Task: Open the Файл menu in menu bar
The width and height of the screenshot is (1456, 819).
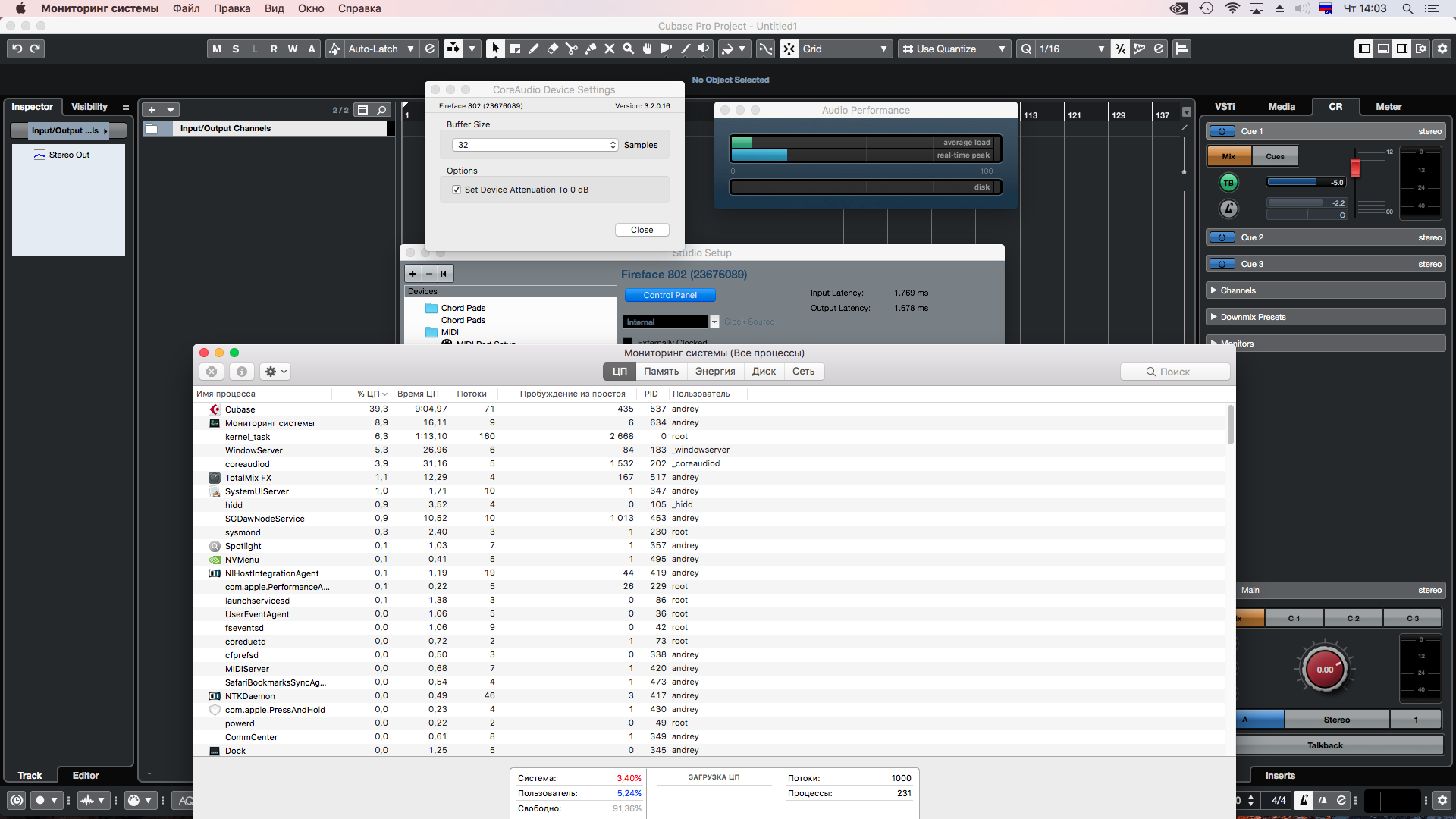Action: tap(187, 8)
